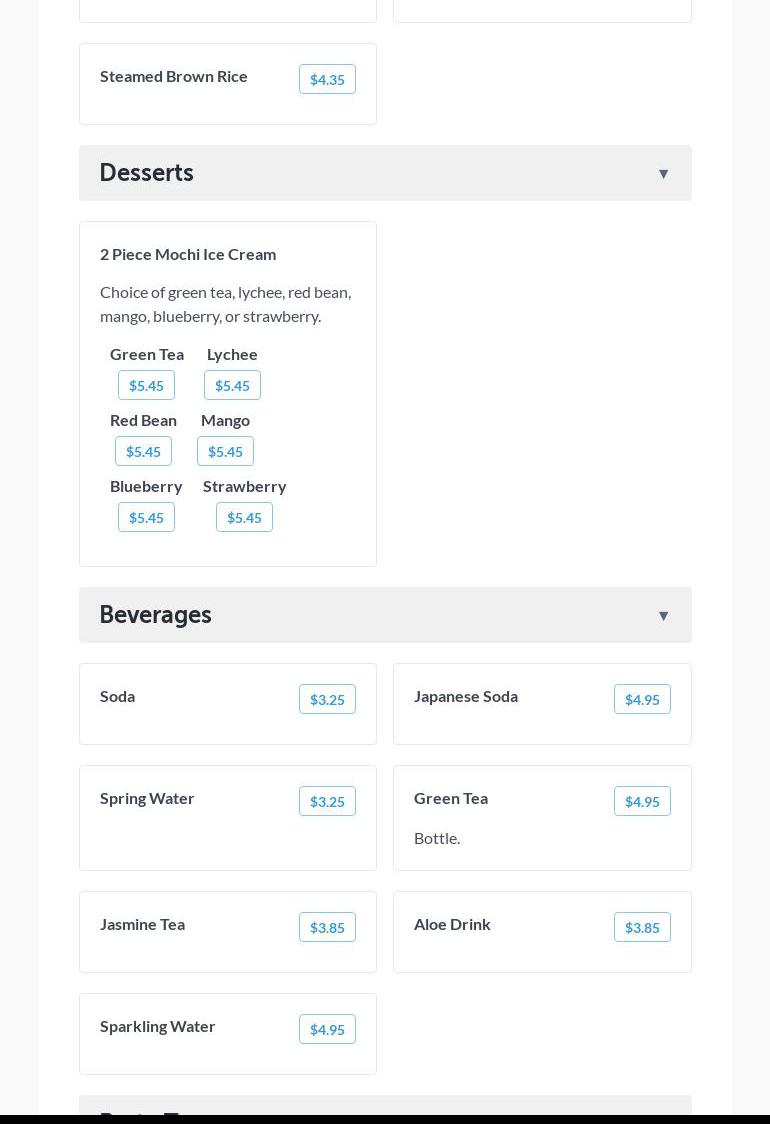This screenshot has width=770, height=1124.
Task: Collapse the Beverages section arrow
Action: pos(663,616)
